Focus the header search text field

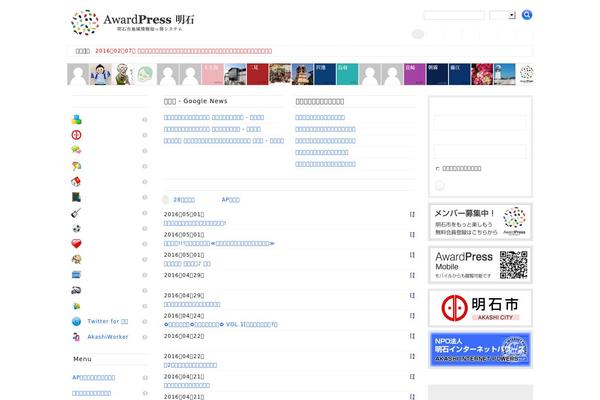coord(454,15)
